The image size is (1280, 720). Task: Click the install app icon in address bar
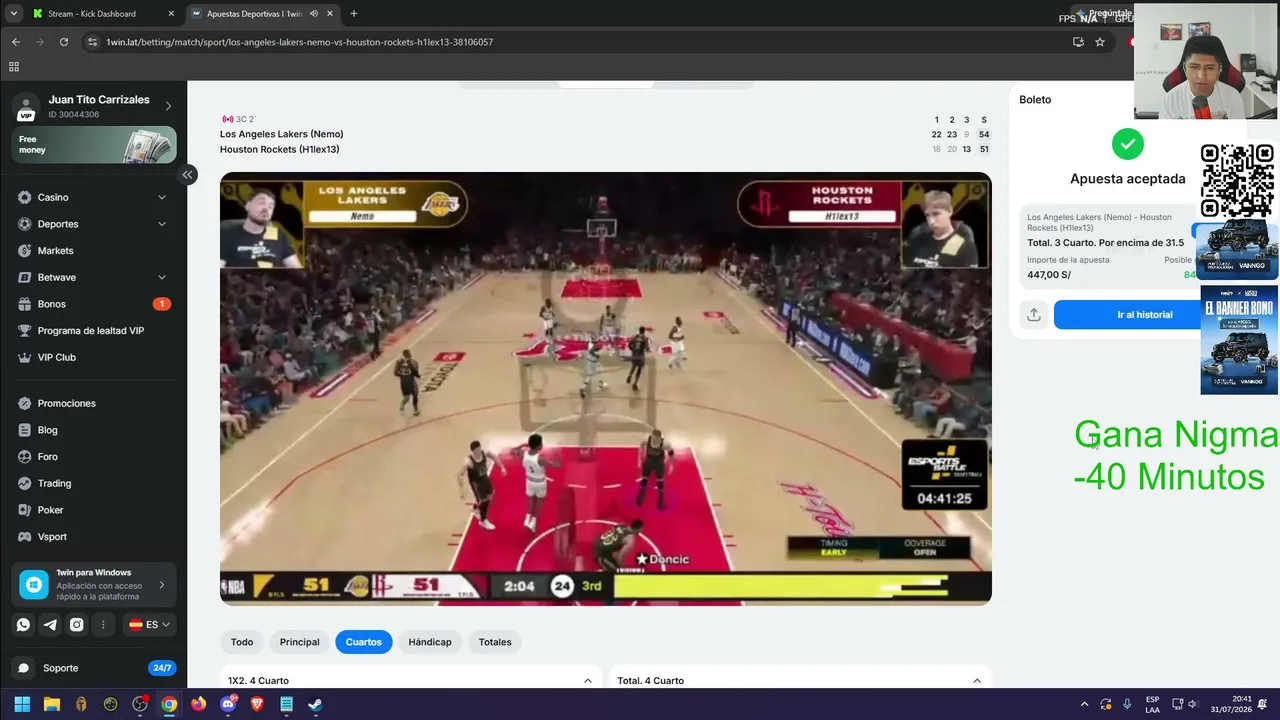click(x=1078, y=42)
